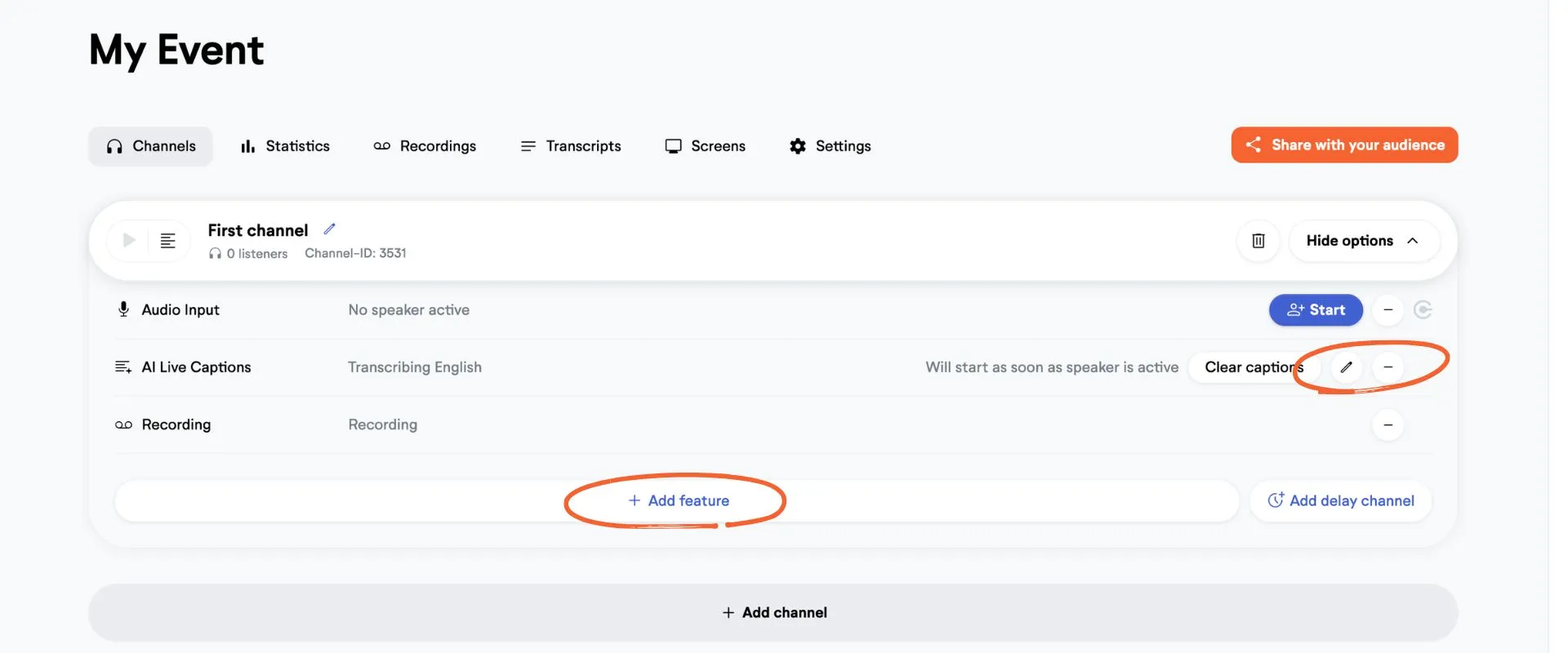This screenshot has height=653, width=1568.
Task: Open the Screens tab
Action: pyautogui.click(x=705, y=146)
